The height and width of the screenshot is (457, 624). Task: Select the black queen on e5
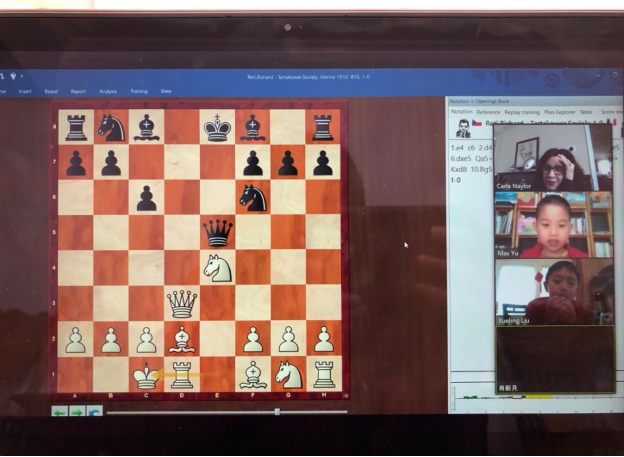tap(217, 232)
